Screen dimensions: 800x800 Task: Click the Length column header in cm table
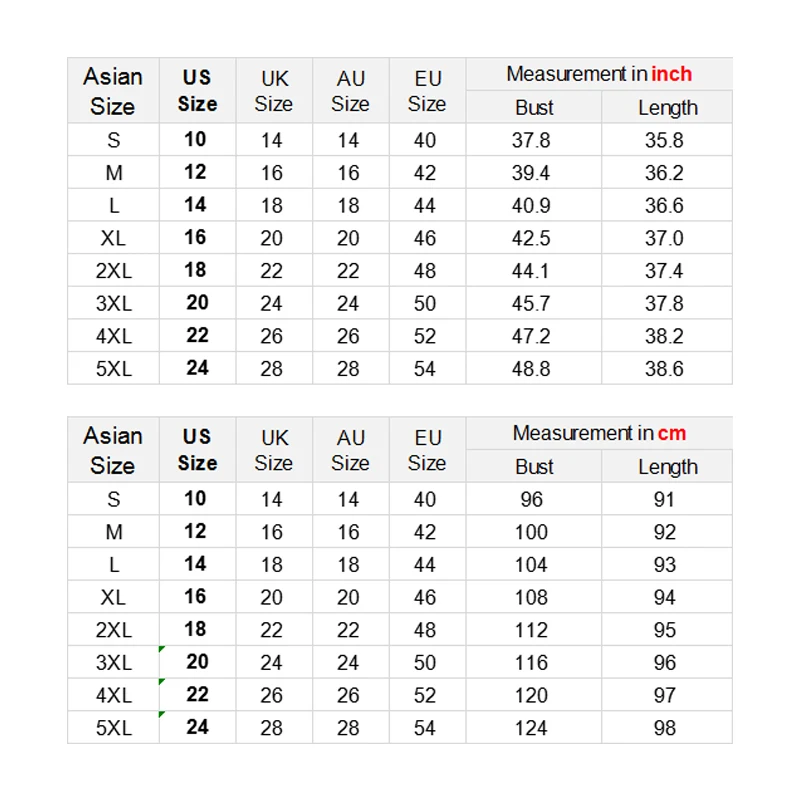[667, 467]
